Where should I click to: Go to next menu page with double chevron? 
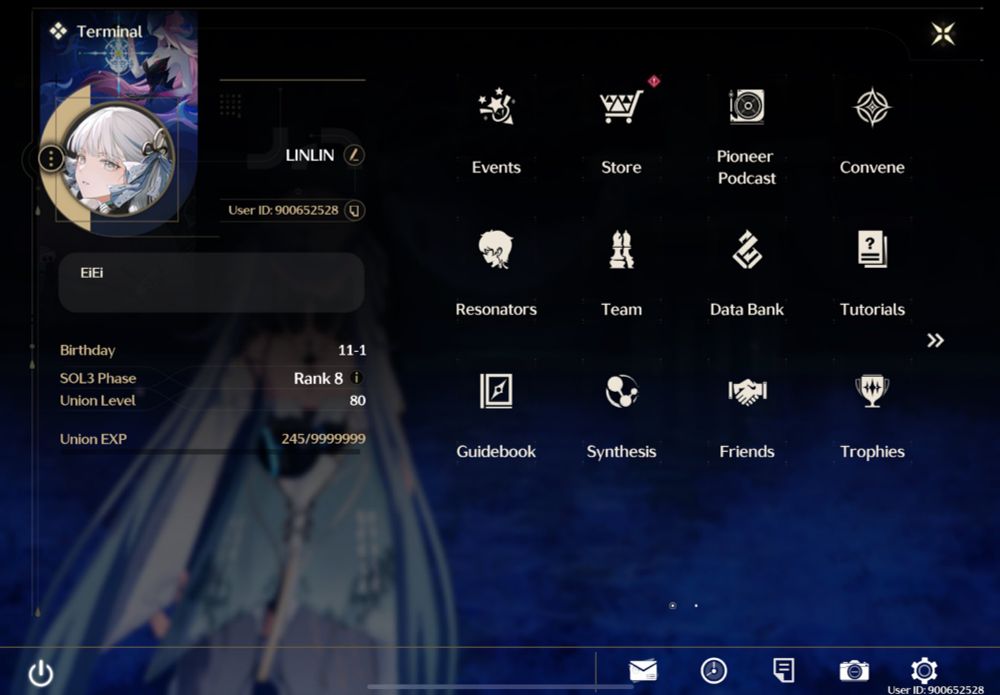[x=935, y=340]
